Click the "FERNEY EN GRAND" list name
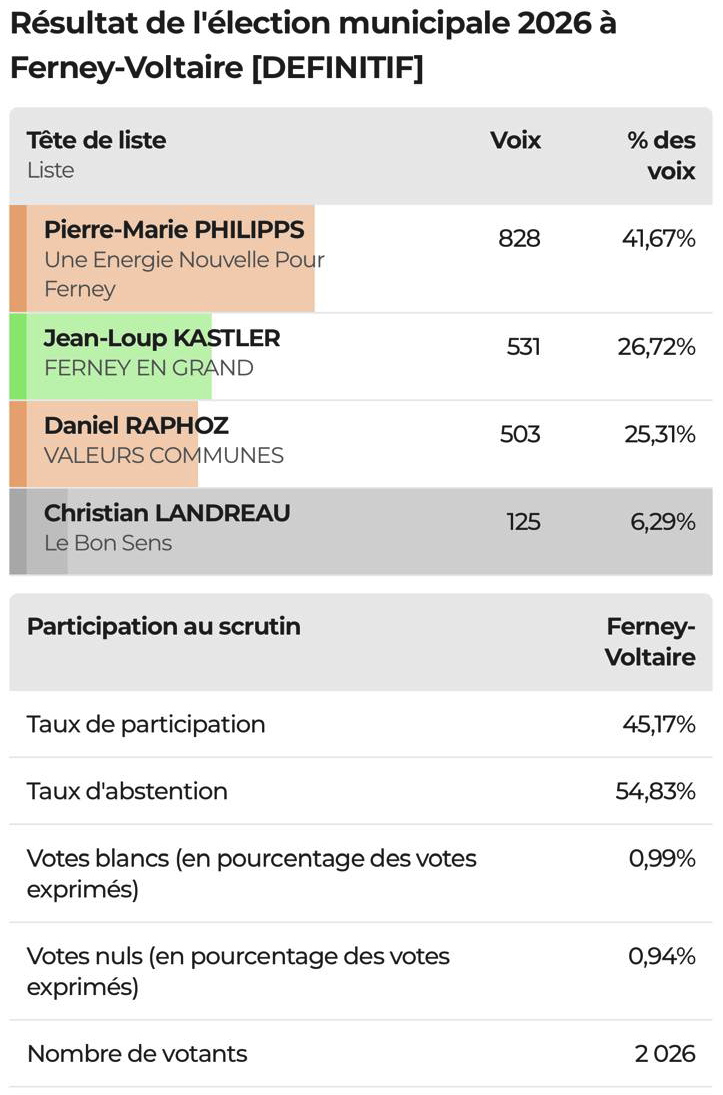The width and height of the screenshot is (723, 1095). [x=149, y=368]
